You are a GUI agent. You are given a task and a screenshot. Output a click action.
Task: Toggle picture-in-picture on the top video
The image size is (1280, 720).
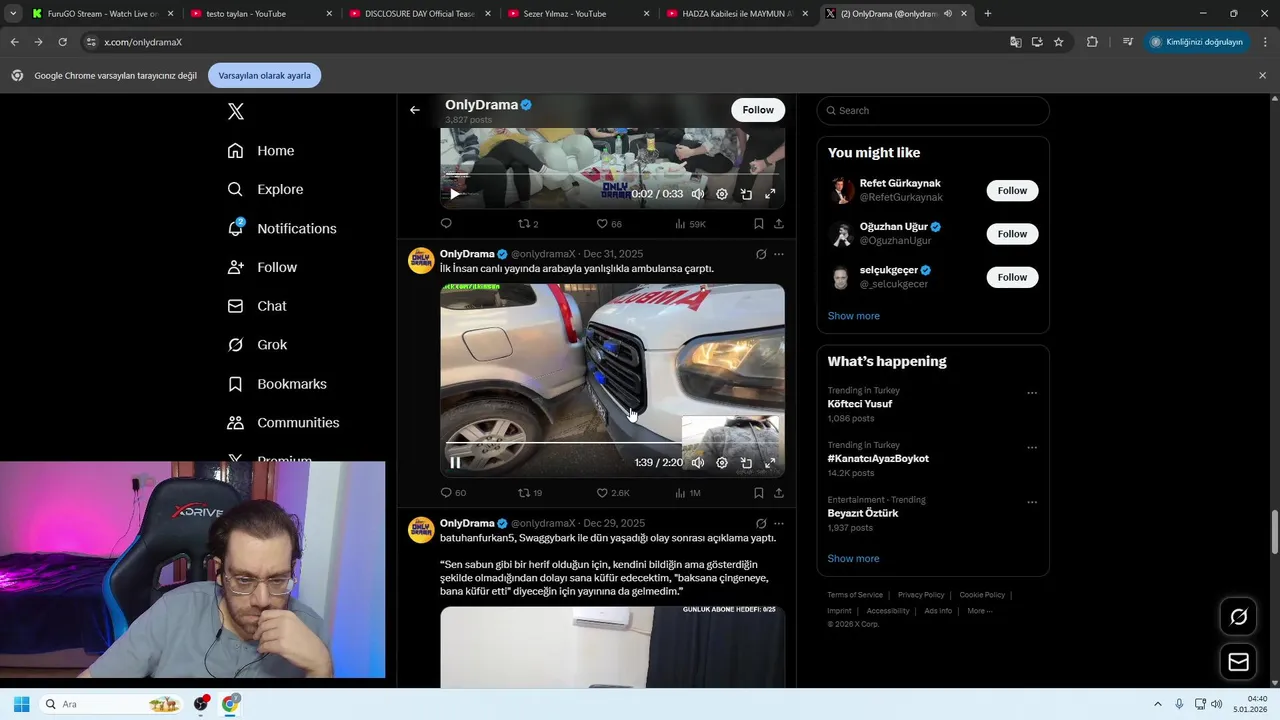(x=746, y=194)
